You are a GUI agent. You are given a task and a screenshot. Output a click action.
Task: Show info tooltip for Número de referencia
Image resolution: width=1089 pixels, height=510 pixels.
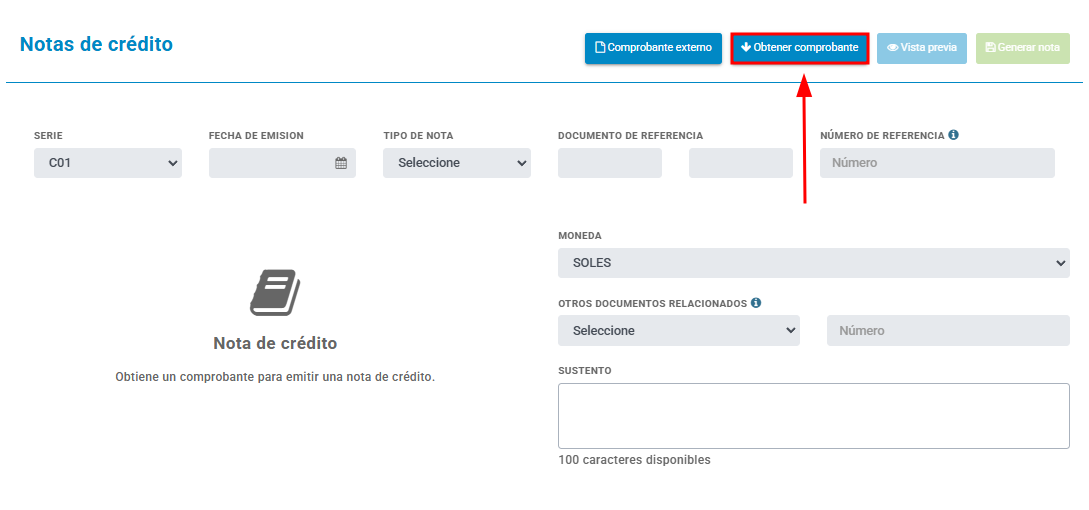tap(954, 135)
